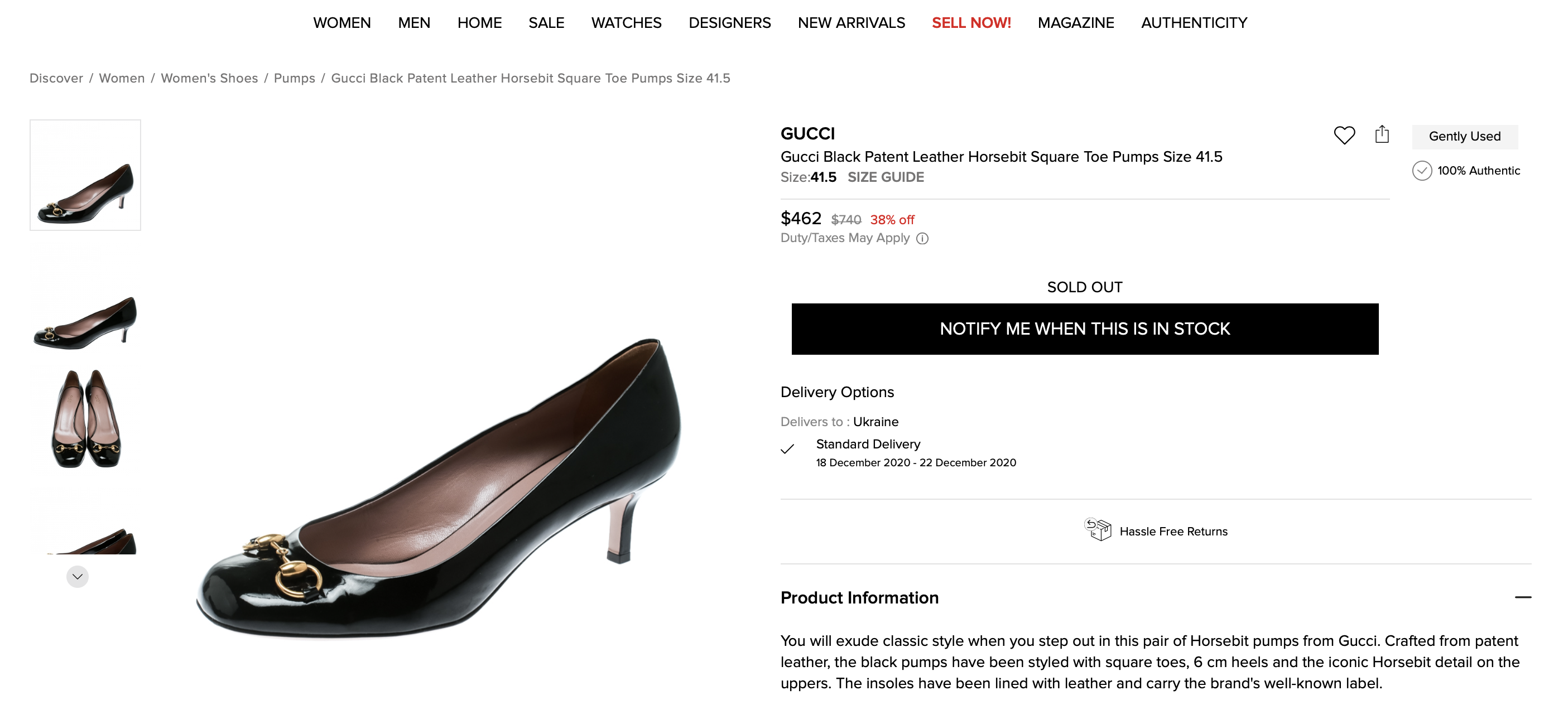
Task: Add item to wishlist with heart icon
Action: tap(1344, 135)
